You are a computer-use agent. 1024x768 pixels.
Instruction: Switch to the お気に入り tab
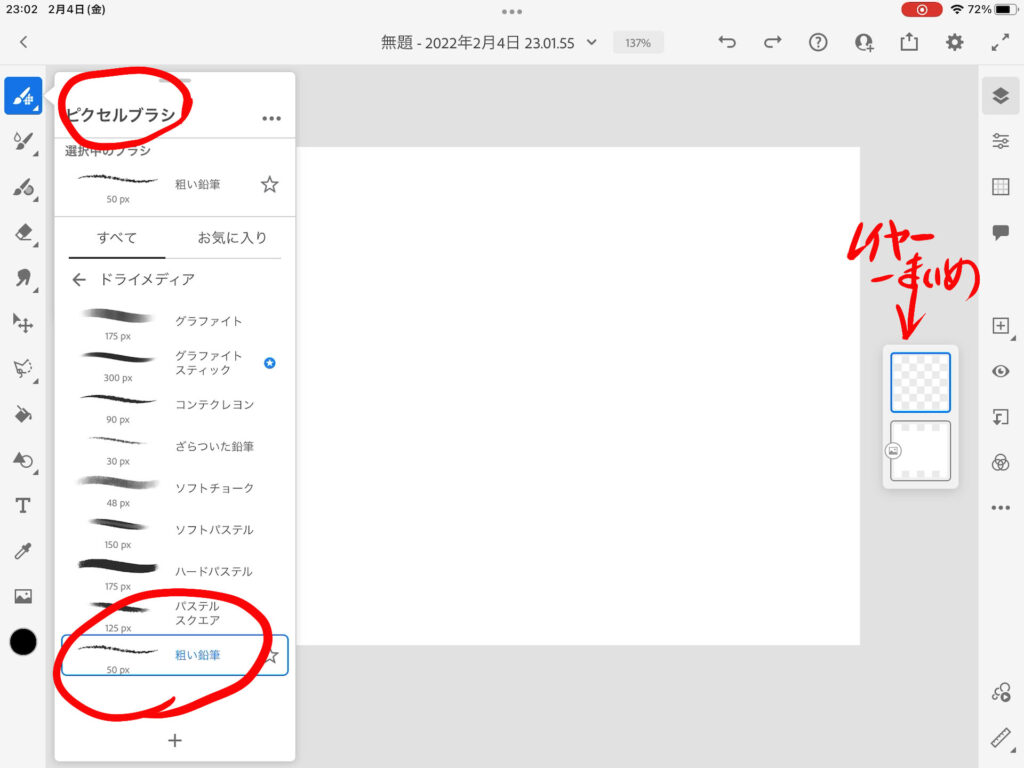[232, 238]
